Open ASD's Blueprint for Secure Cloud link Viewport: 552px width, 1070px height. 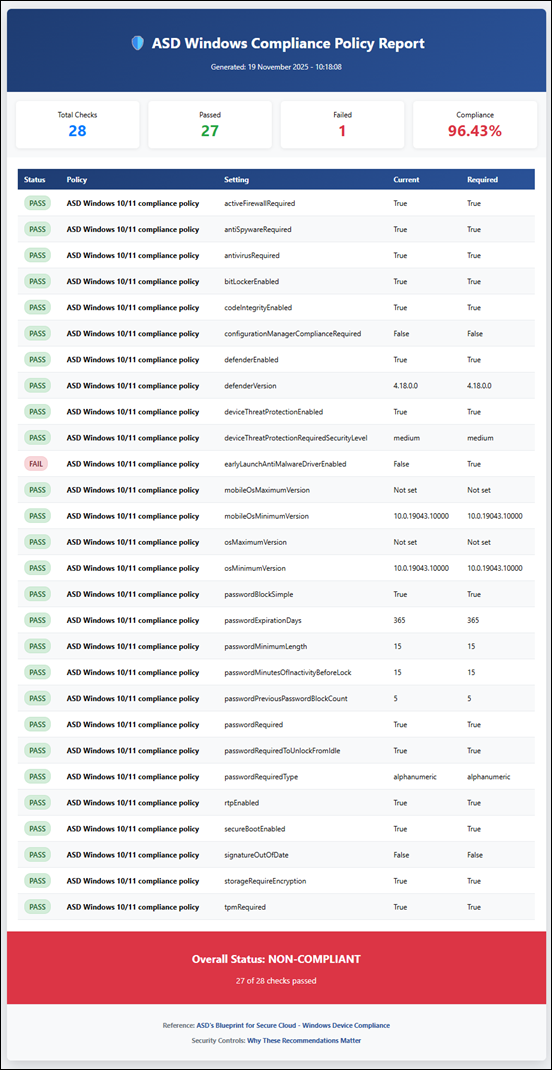(293, 1025)
